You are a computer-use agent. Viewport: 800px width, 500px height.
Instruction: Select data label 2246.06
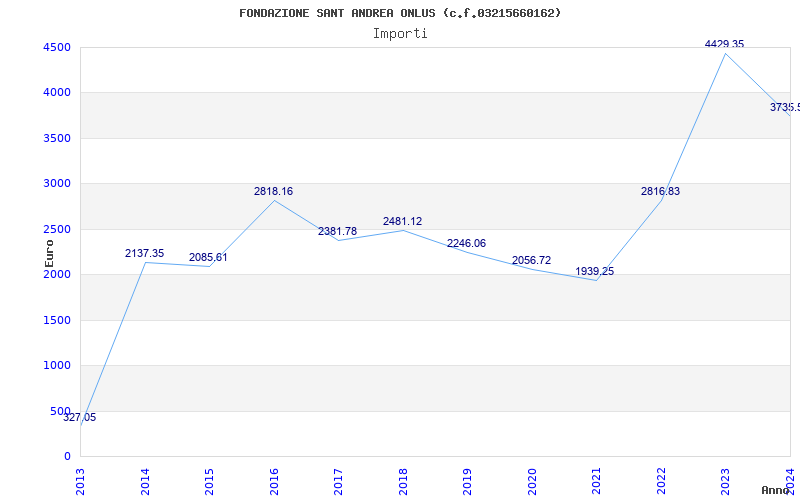(466, 244)
